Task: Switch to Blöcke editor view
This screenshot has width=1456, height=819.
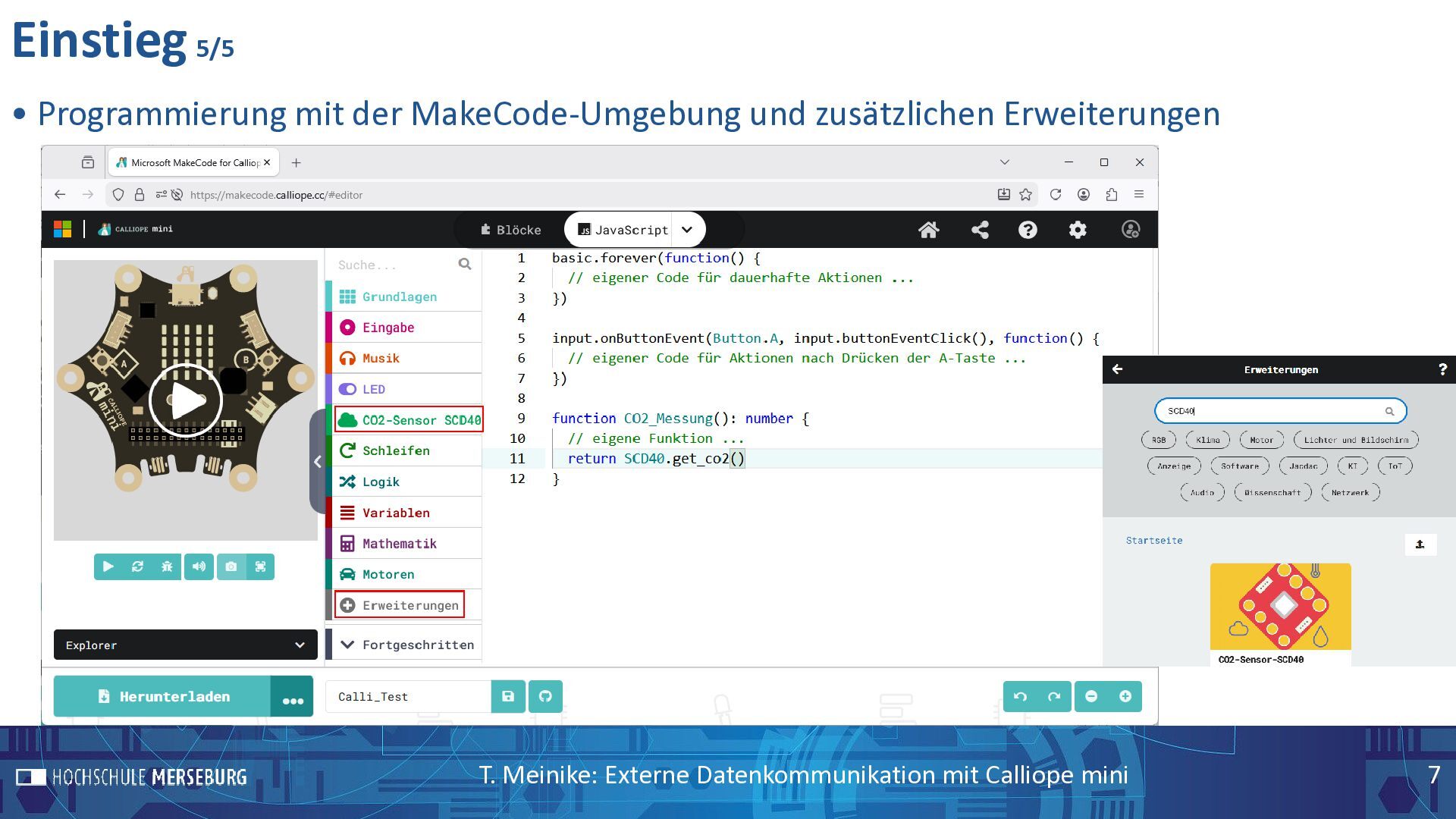Action: (x=511, y=230)
